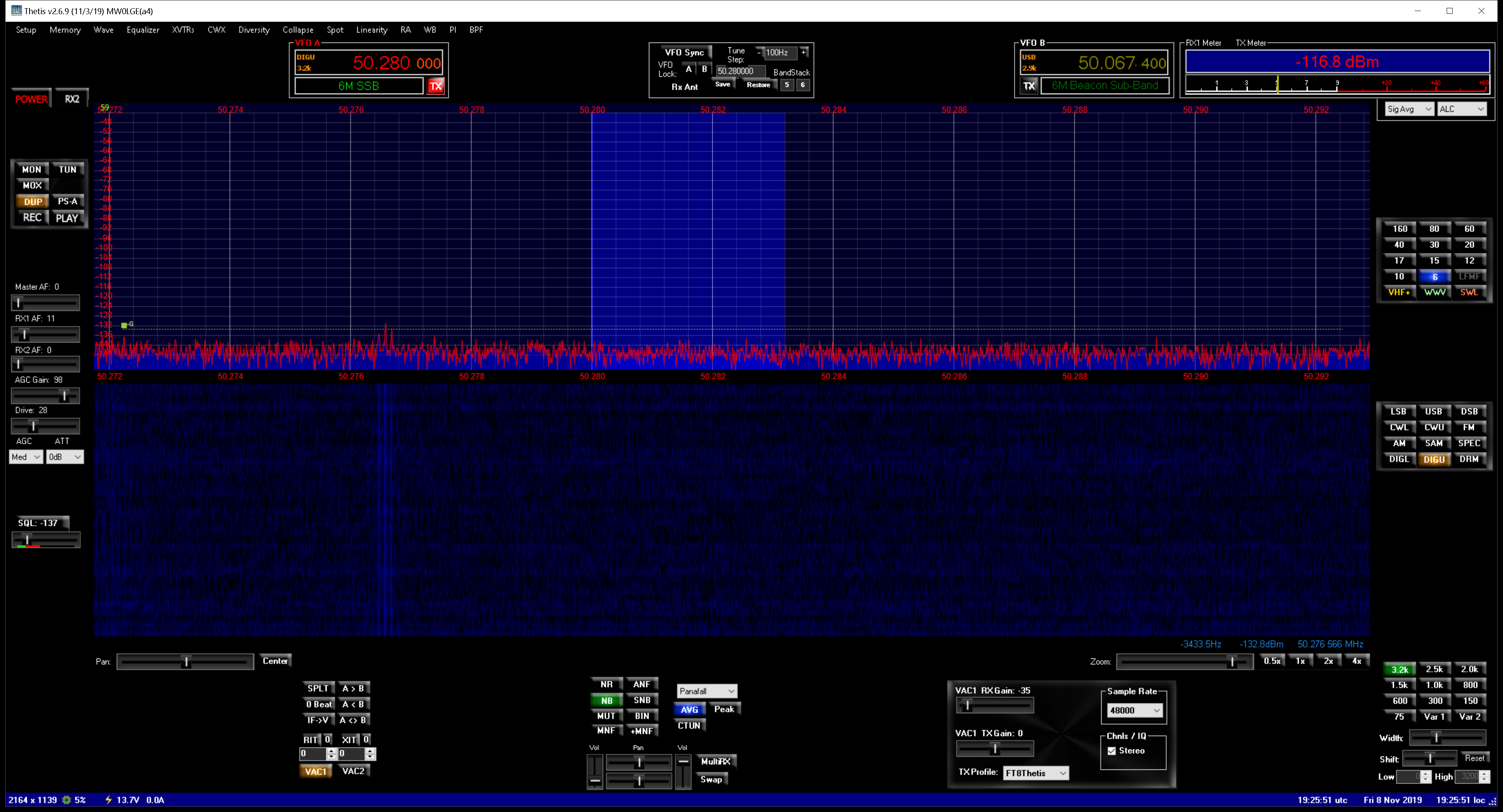Toggle the DUP duplex button

[33, 201]
